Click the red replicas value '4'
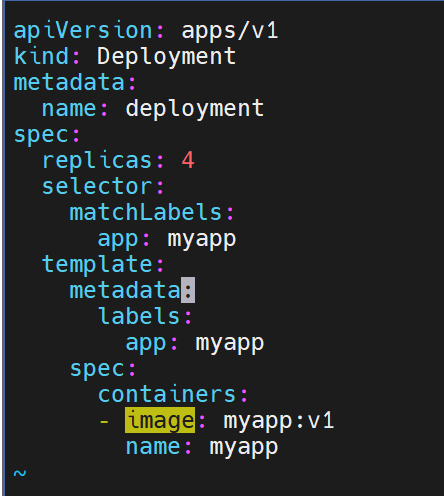This screenshot has height=496, width=444. point(188,160)
